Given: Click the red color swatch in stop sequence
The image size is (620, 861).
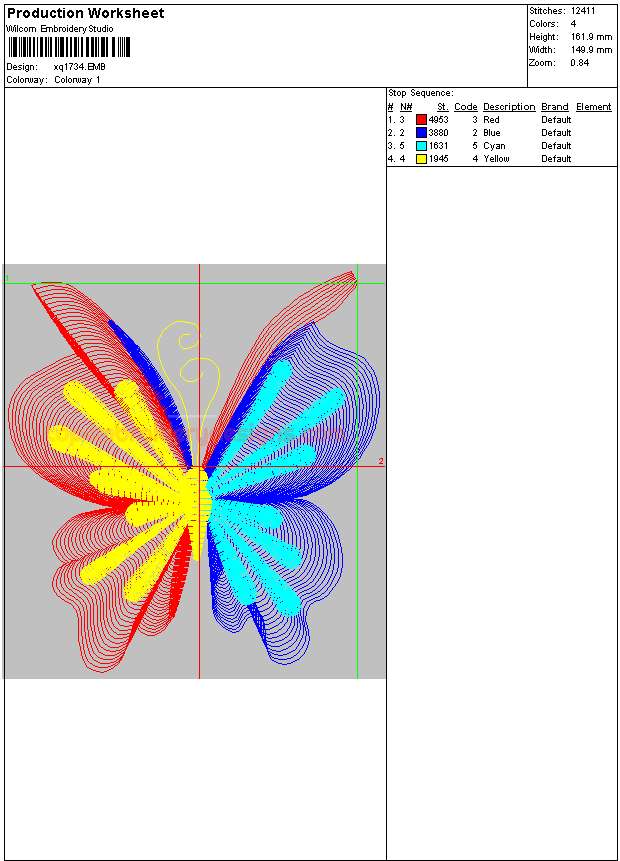Looking at the screenshot, I should pyautogui.click(x=421, y=120).
